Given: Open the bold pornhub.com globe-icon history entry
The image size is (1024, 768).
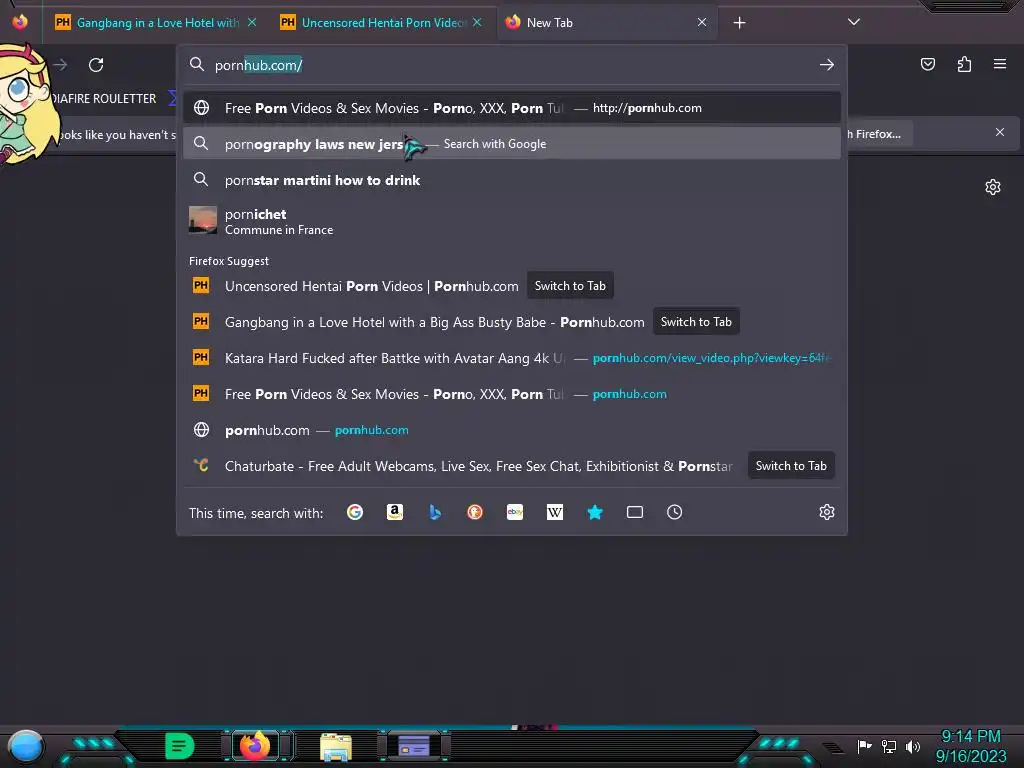Looking at the screenshot, I should pos(512,430).
